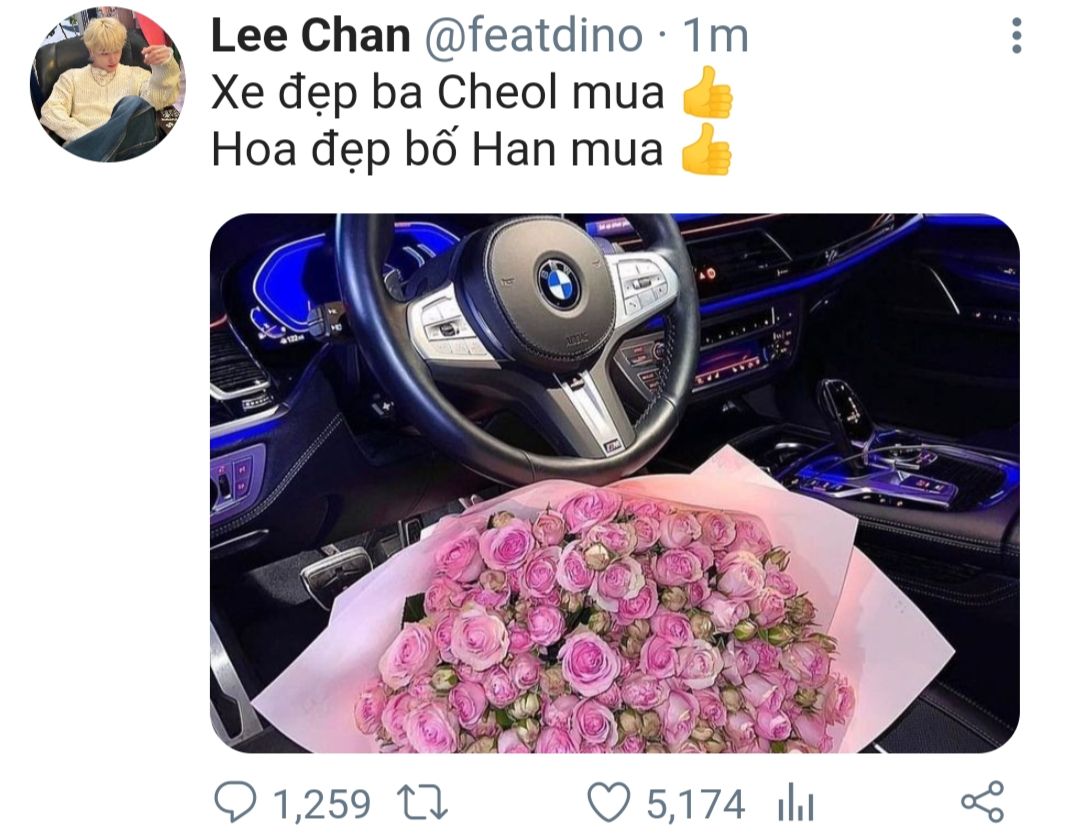Tap the retweet arrows icon

423,803
